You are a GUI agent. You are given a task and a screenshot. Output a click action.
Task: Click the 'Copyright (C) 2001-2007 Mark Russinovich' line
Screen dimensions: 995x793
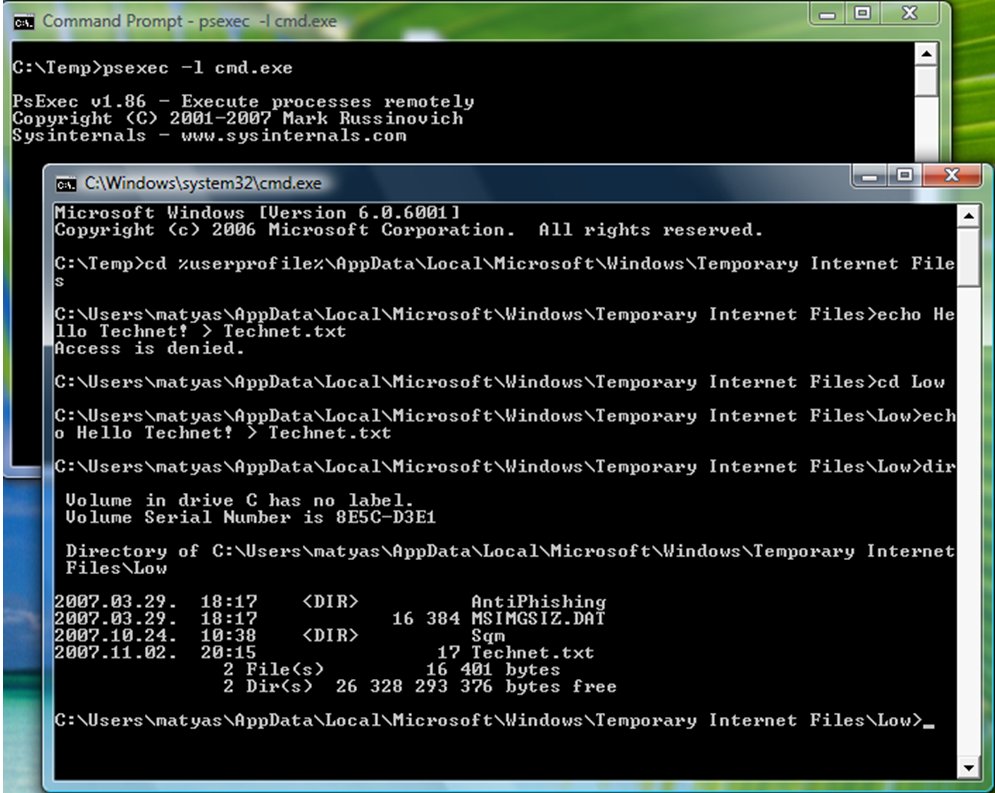coord(237,119)
